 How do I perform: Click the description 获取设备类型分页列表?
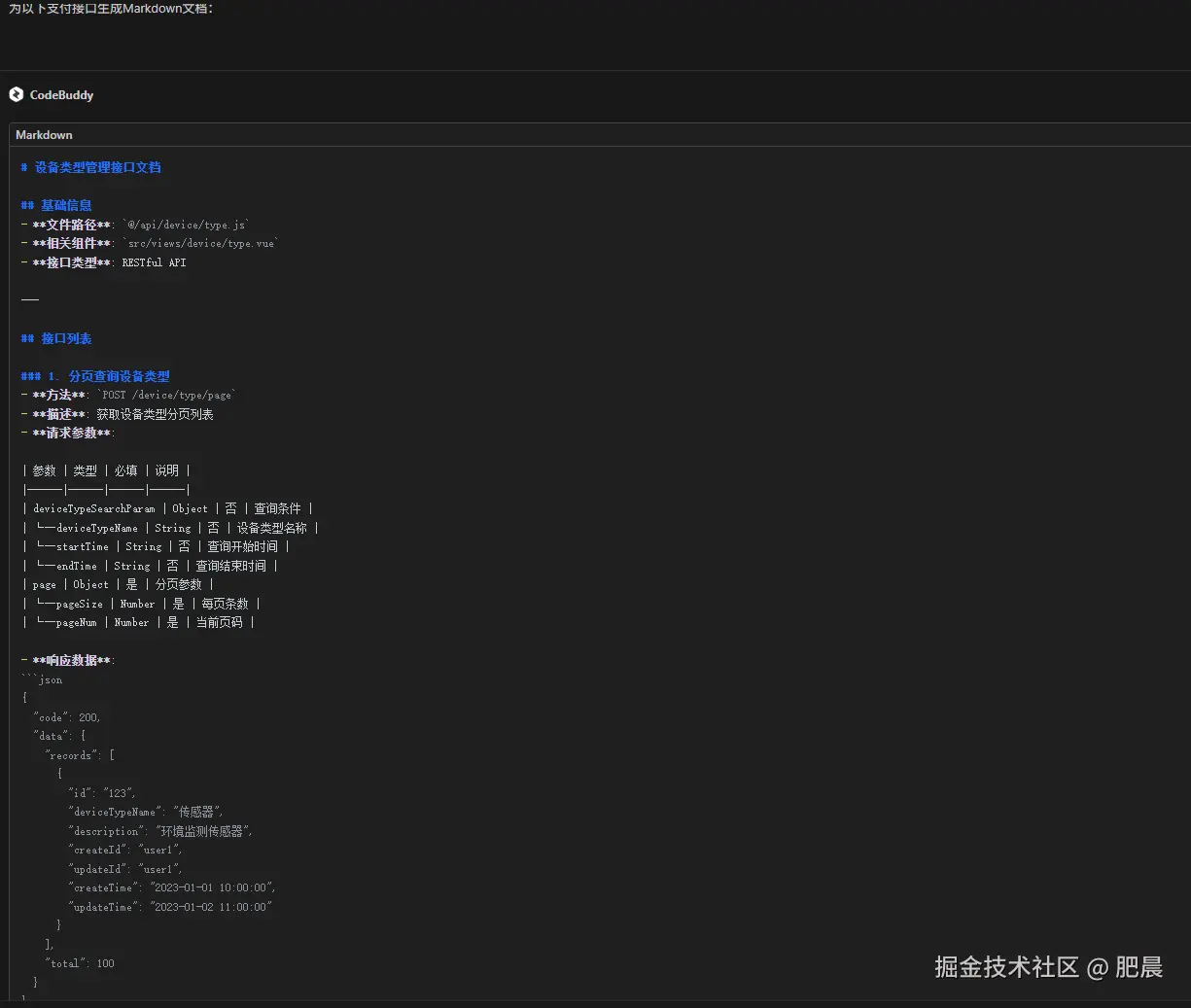118,414
